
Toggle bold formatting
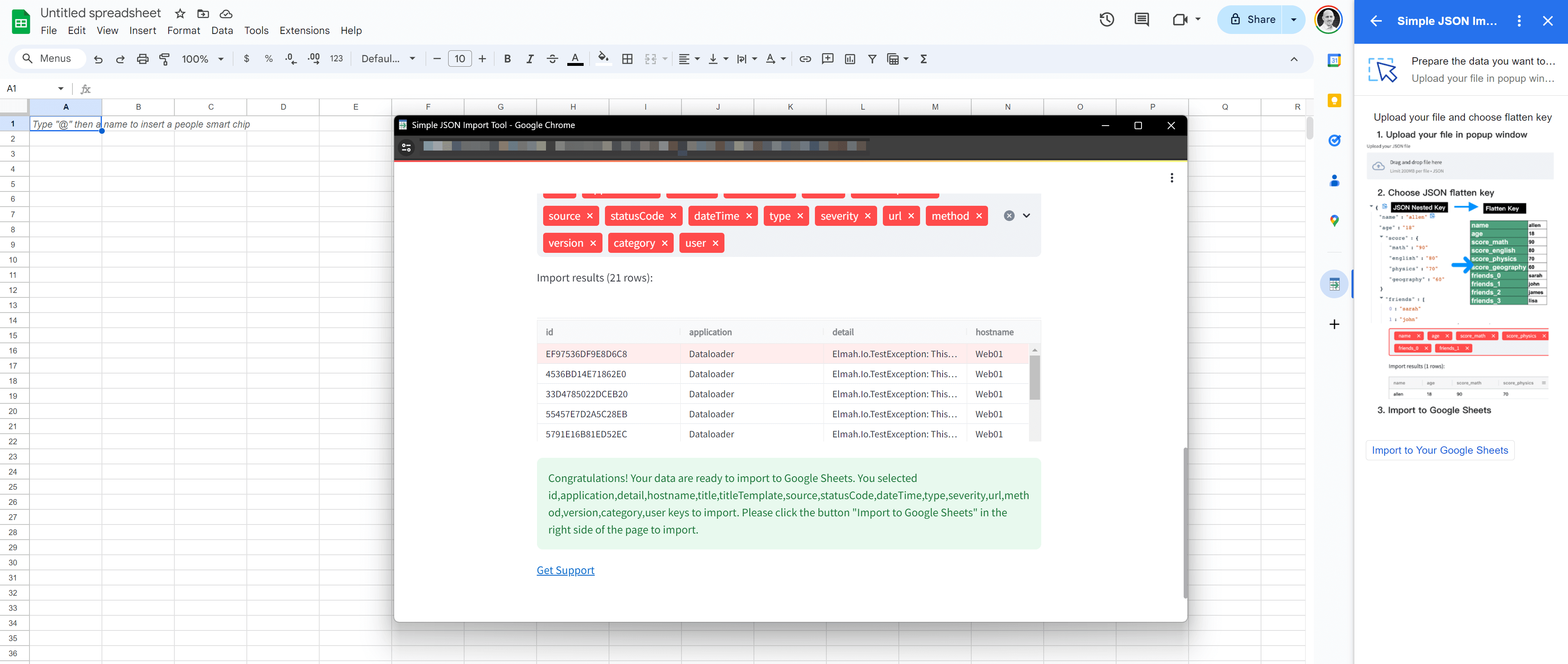508,59
